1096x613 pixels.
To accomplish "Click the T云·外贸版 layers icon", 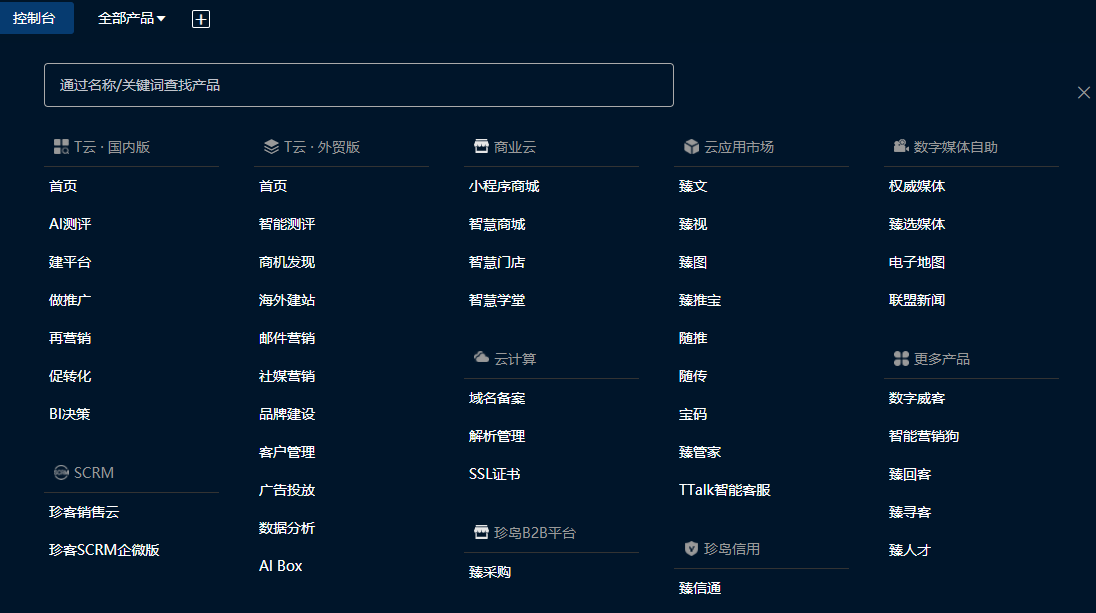I will coord(271,147).
